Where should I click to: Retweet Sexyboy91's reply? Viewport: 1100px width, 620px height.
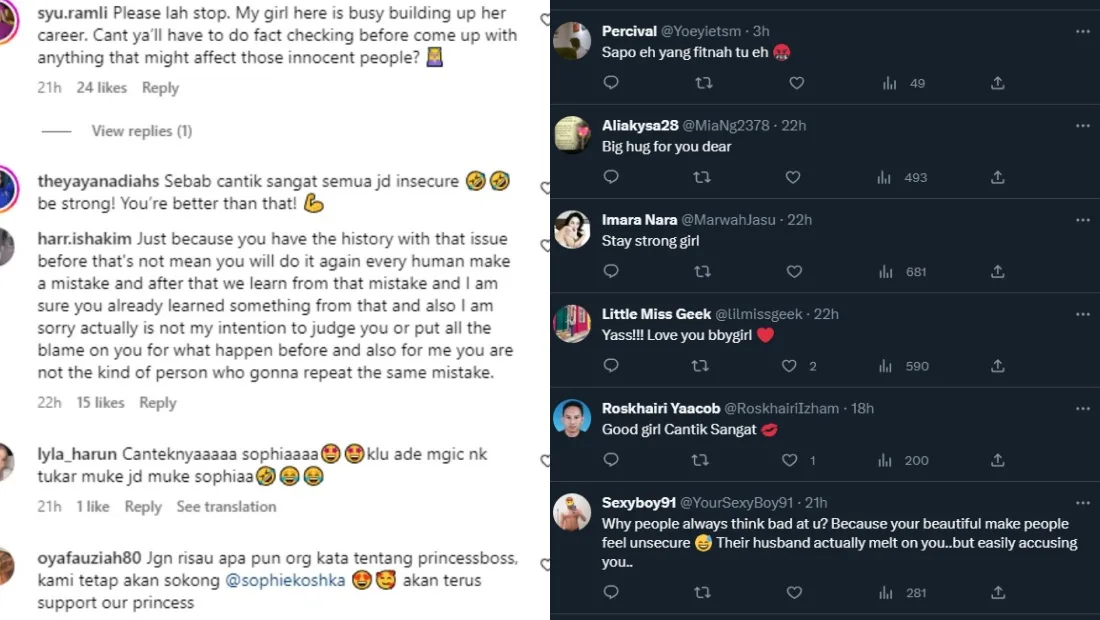point(703,593)
